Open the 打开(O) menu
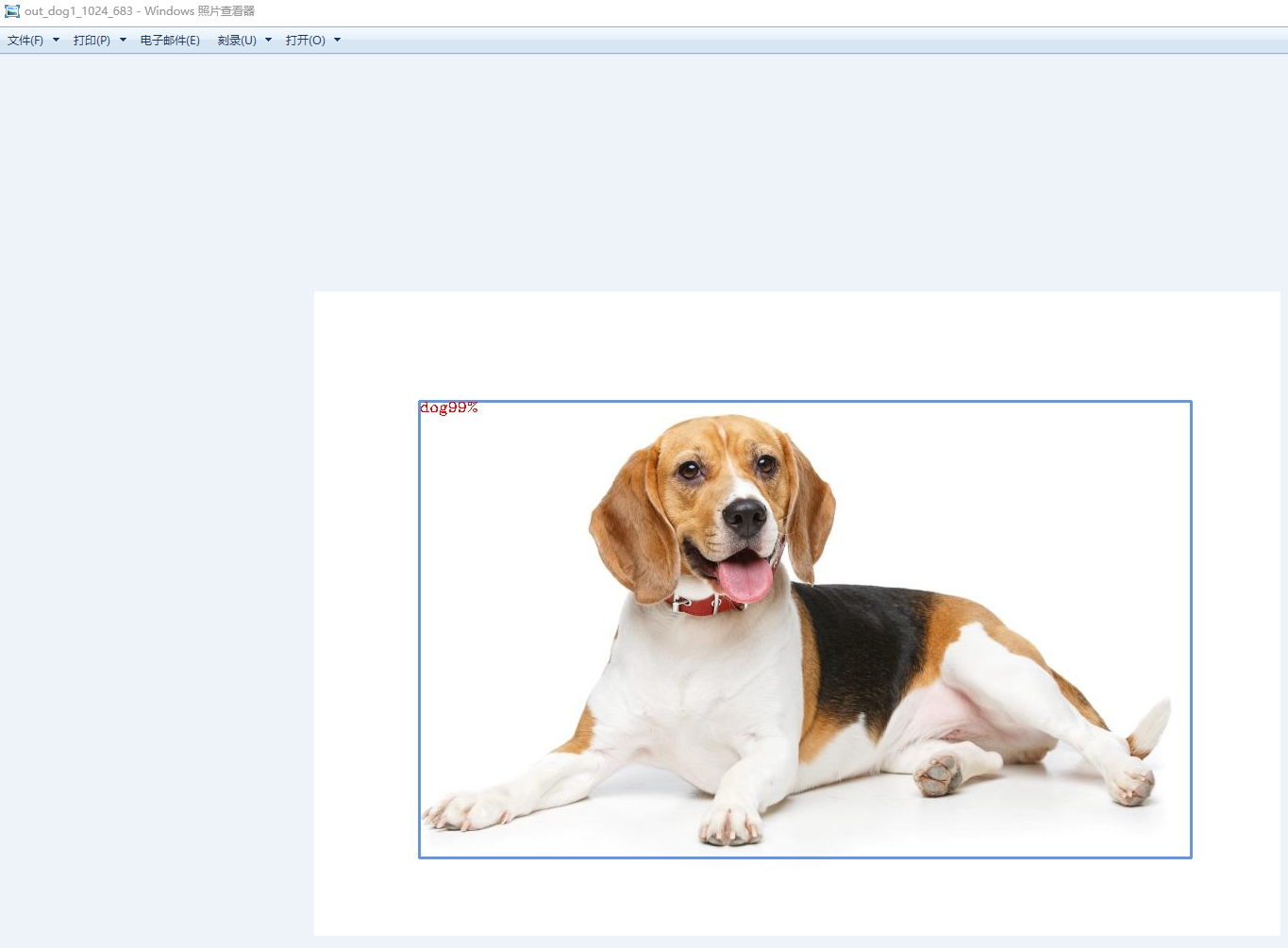The image size is (1288, 948). [306, 41]
